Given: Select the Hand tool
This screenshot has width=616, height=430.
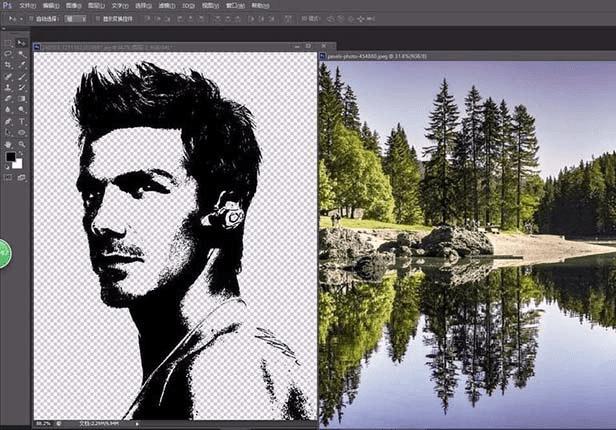Looking at the screenshot, I should coord(9,143).
